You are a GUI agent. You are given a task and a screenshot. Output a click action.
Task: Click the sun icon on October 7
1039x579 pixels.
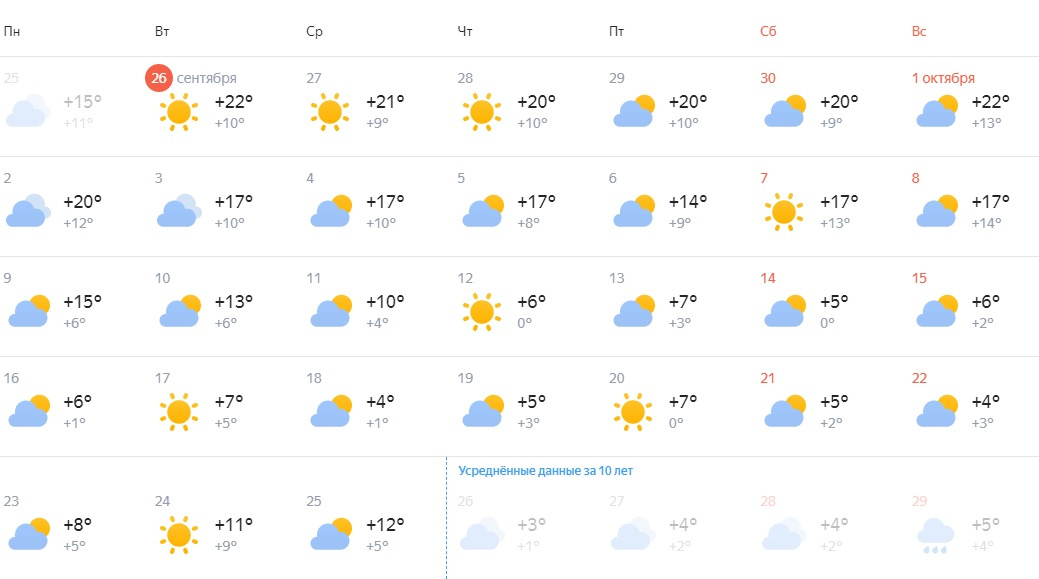784,212
